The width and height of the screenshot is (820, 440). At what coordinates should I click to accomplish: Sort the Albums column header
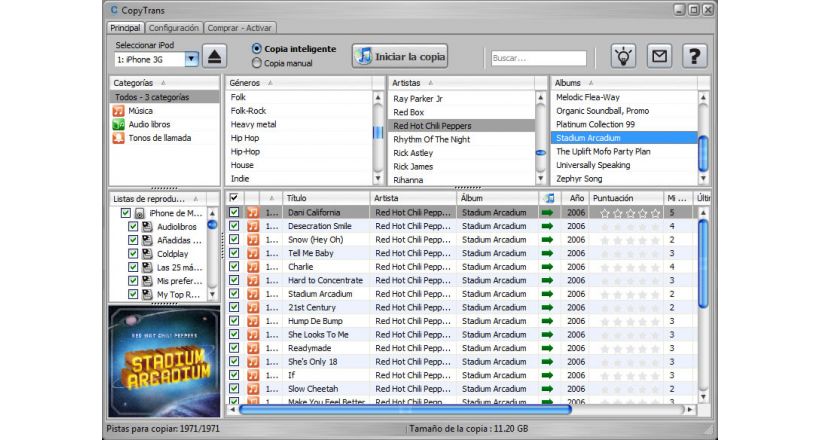tap(624, 83)
